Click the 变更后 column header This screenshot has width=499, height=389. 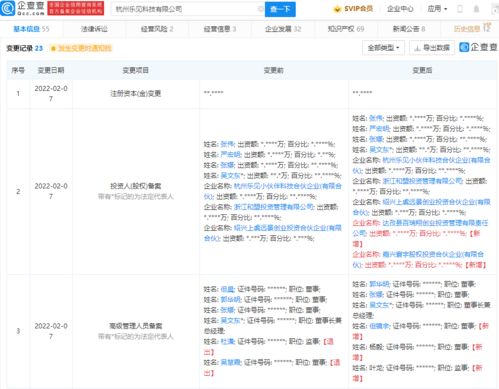pos(422,70)
